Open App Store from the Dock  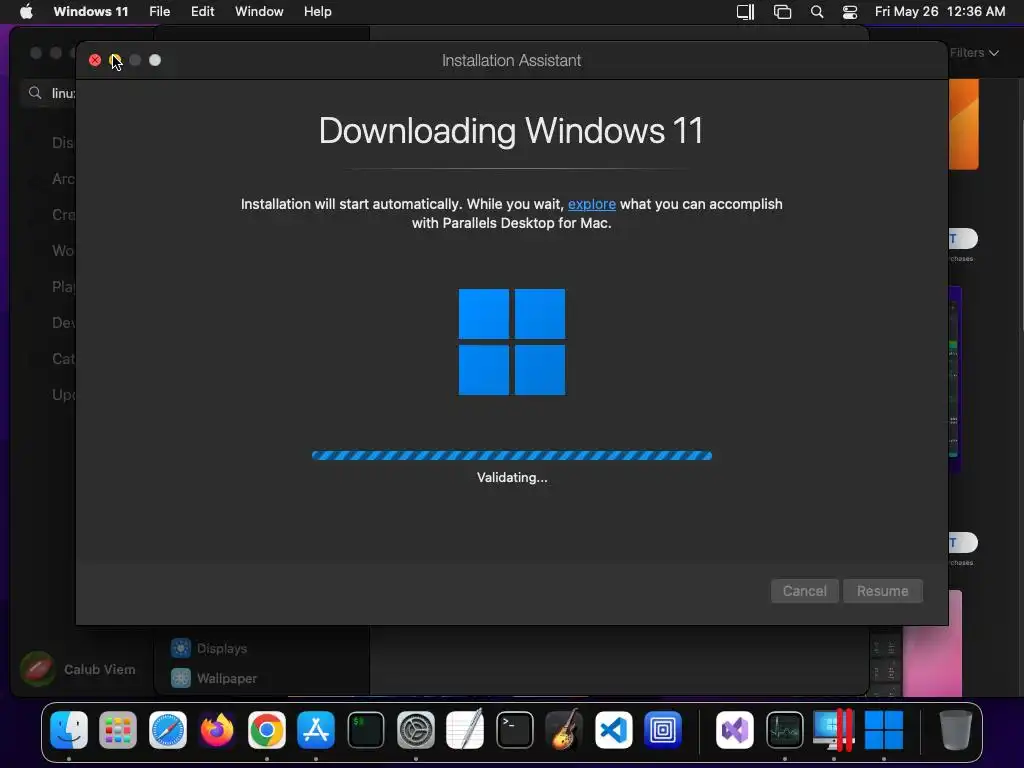coord(316,729)
